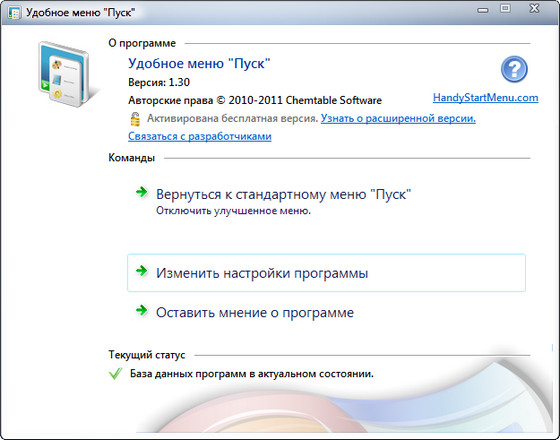Viewport: 560px width, 440px height.
Task: Click the Отключить улучшенное меню description text
Action: pos(233,211)
